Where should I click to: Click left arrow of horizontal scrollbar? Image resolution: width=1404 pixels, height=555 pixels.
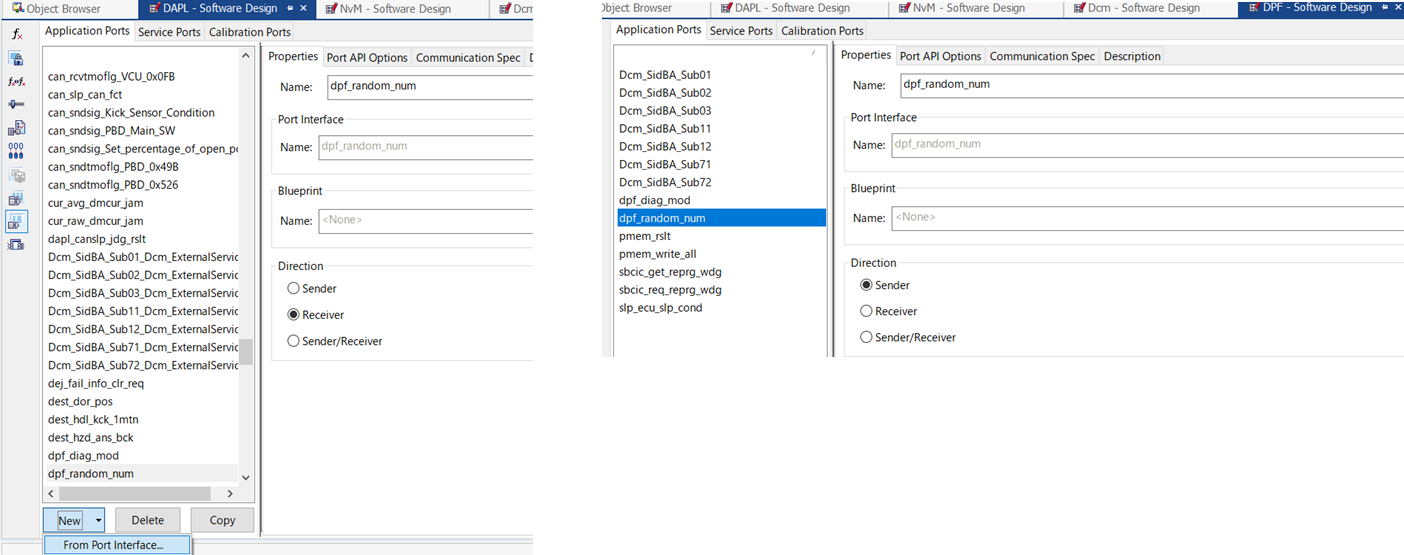50,494
